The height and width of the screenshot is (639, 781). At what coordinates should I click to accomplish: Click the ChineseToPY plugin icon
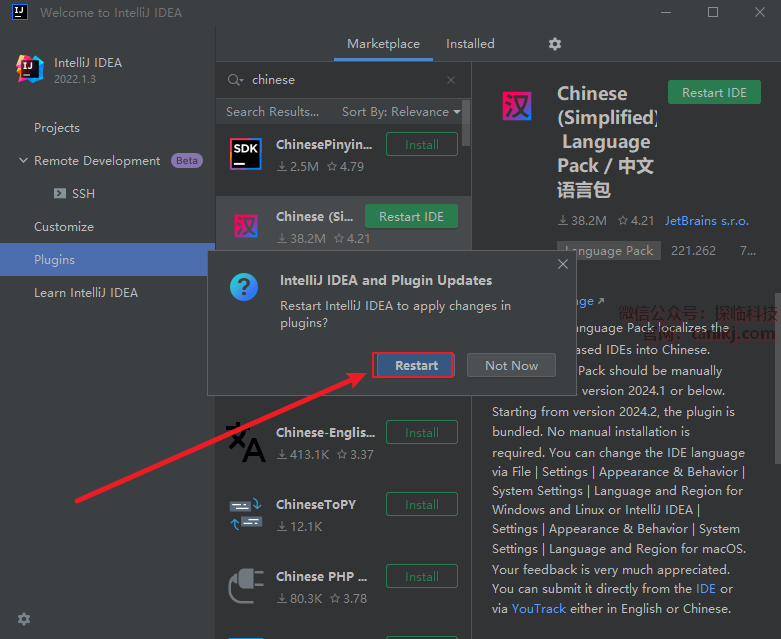[x=246, y=514]
